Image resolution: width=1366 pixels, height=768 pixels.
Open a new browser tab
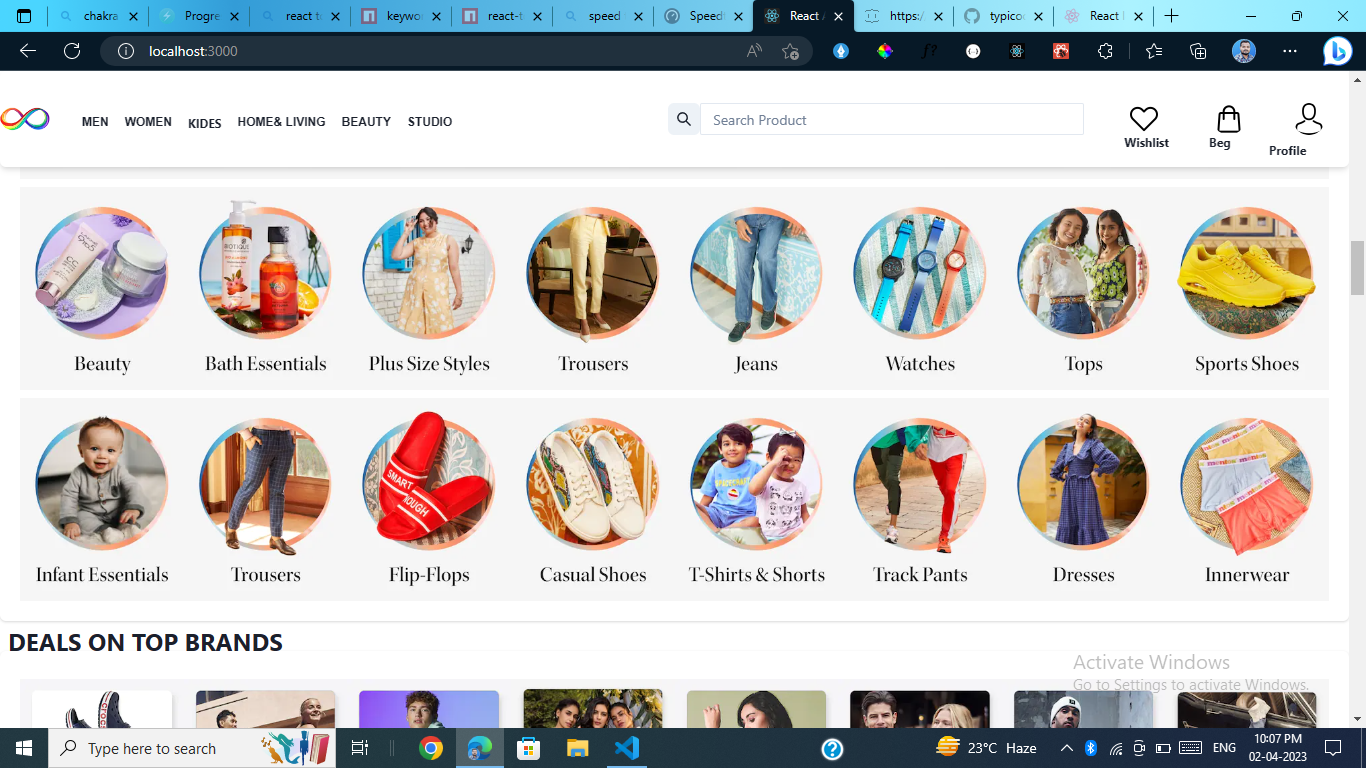[x=1172, y=16]
